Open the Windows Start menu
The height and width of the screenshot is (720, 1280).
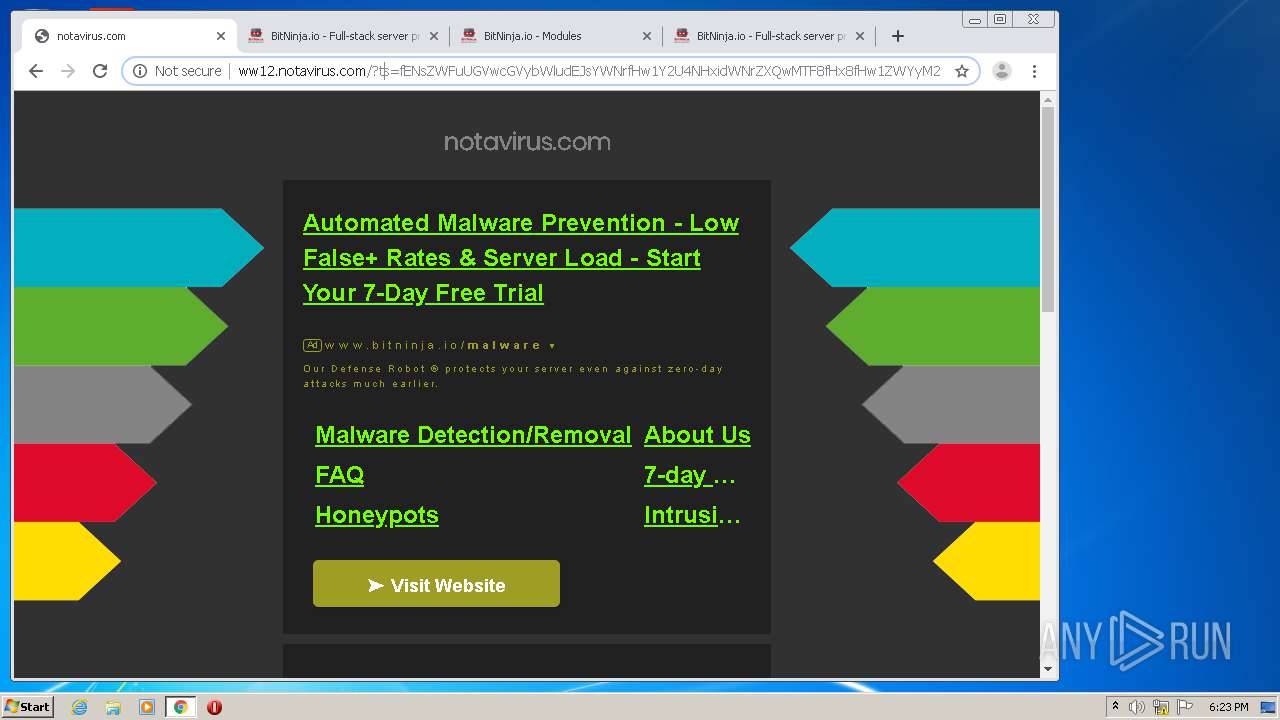pyautogui.click(x=28, y=707)
